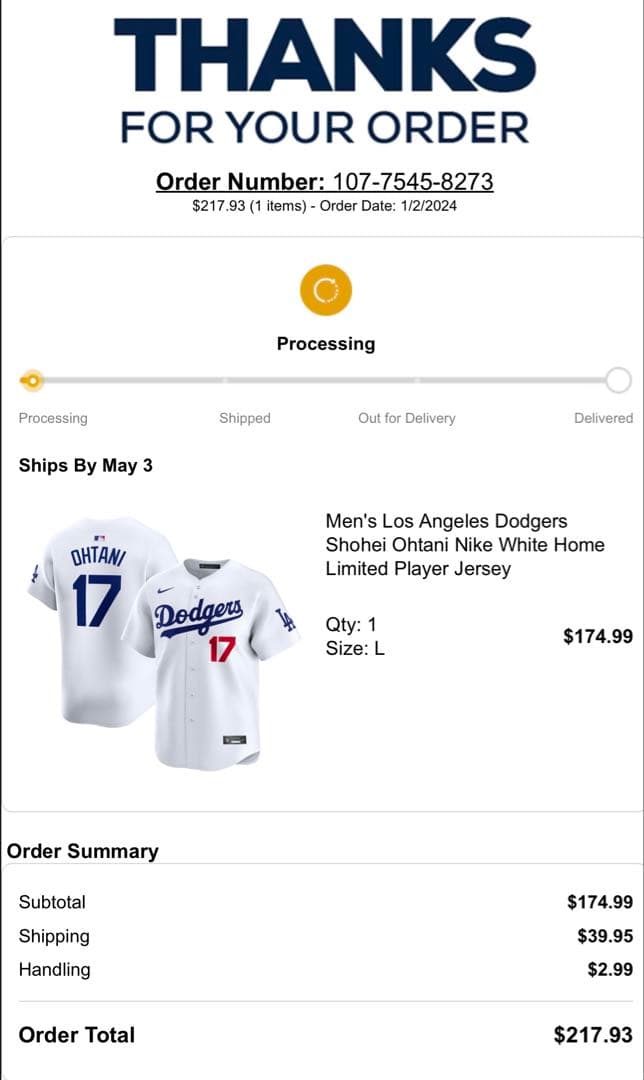This screenshot has width=644, height=1080.
Task: Click the yellow Processing status spinner icon
Action: pyautogui.click(x=325, y=290)
